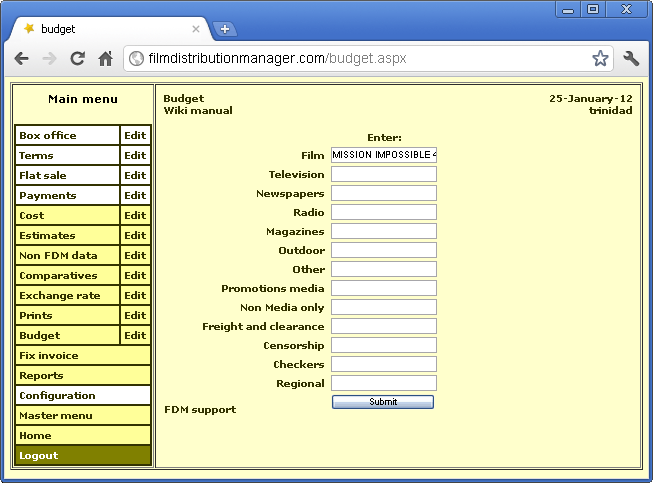Click the Film field showing Mission Impossible
The image size is (653, 483).
[384, 155]
